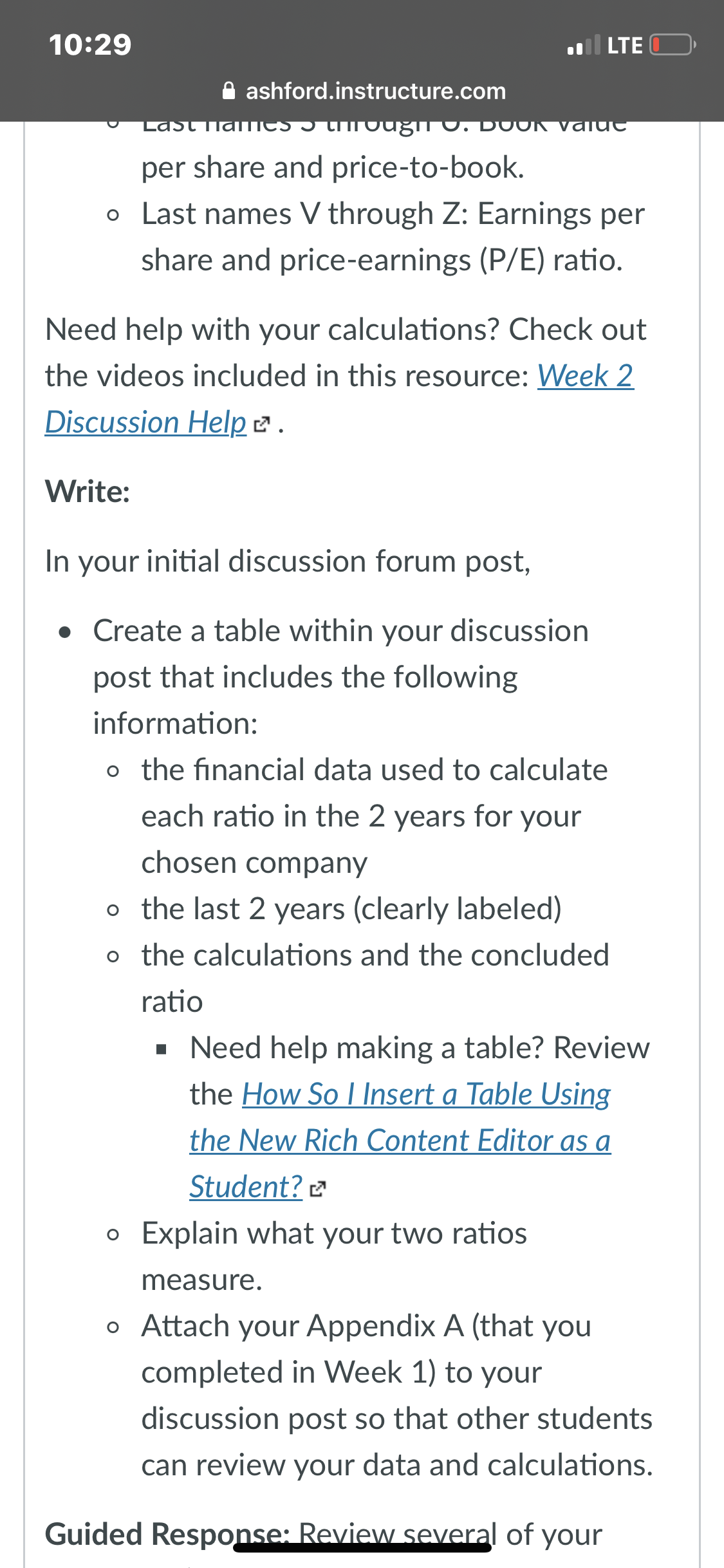The image size is (724, 1568).
Task: Click external-link icon after Discussion Help
Action: (261, 425)
